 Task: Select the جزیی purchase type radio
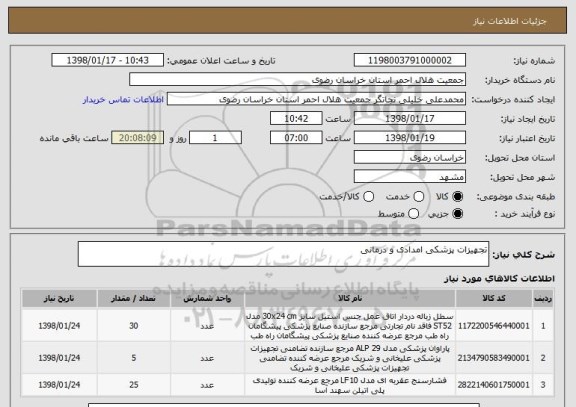point(457,213)
